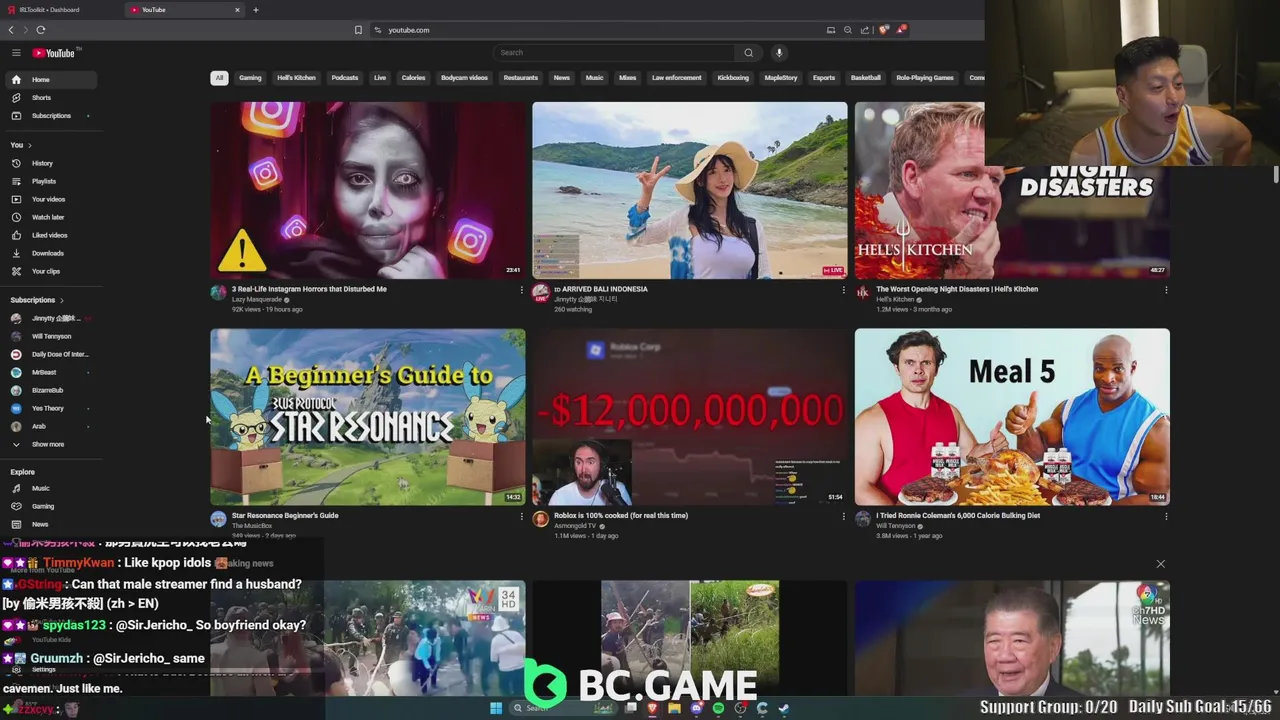The image size is (1280, 720).
Task: Open Gaming under Explore
Action: [51, 506]
